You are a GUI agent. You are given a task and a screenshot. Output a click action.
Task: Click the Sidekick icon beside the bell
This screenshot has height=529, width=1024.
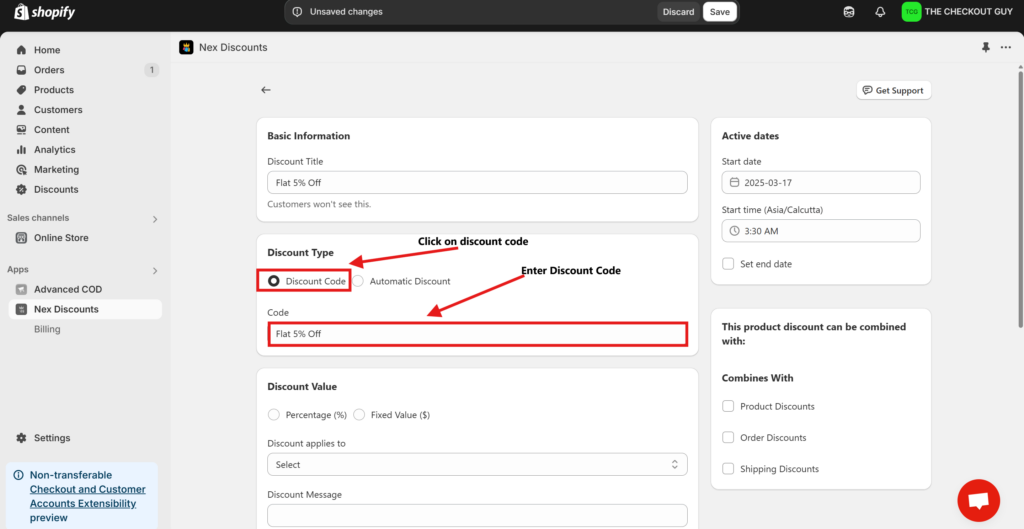point(849,12)
